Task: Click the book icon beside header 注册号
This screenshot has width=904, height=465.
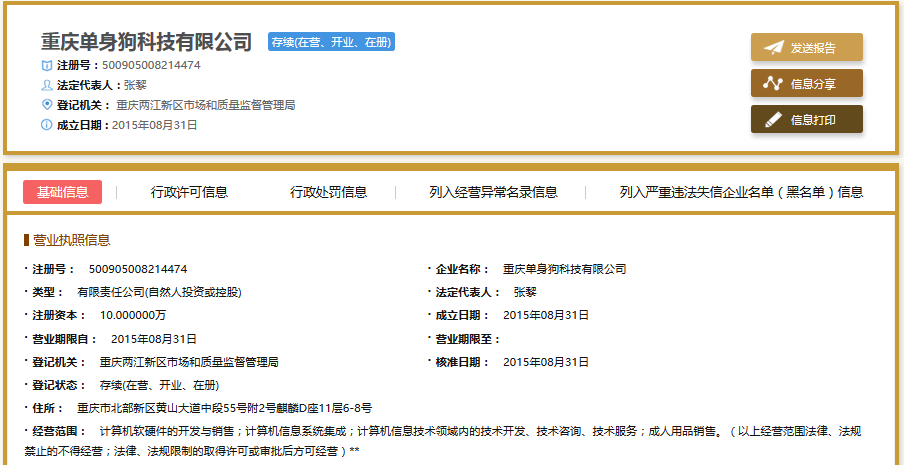Action: tap(46, 65)
